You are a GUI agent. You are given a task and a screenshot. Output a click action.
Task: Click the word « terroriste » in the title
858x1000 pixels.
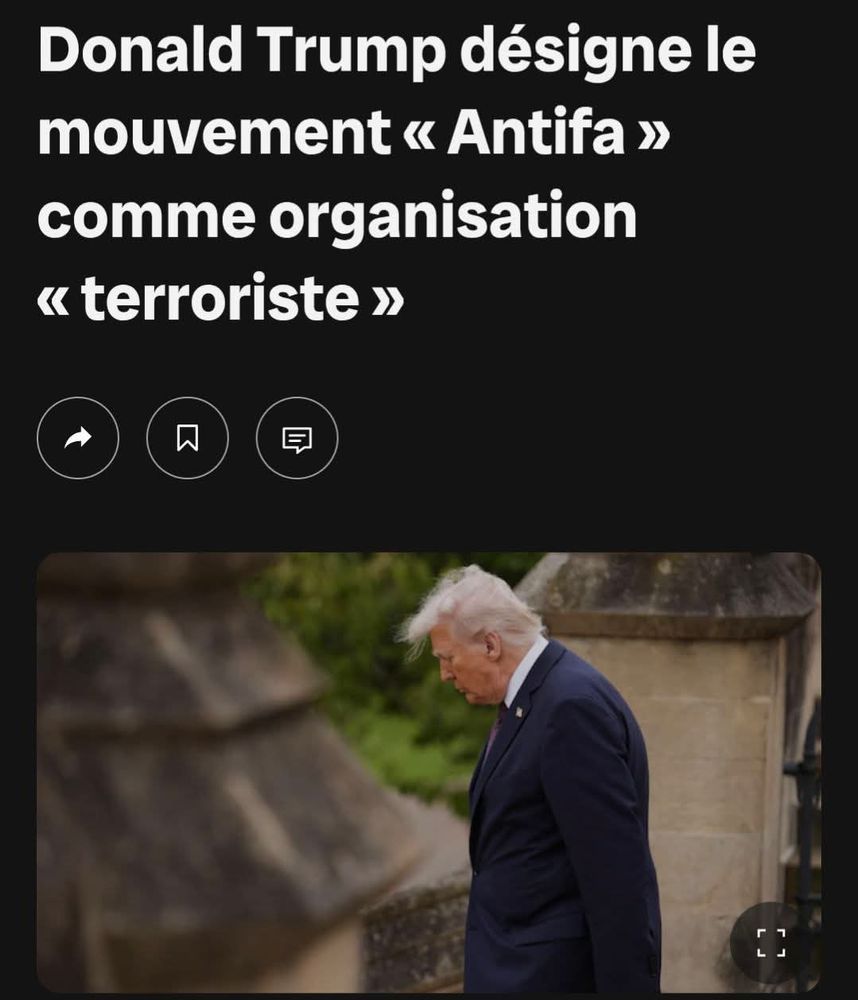(221, 298)
